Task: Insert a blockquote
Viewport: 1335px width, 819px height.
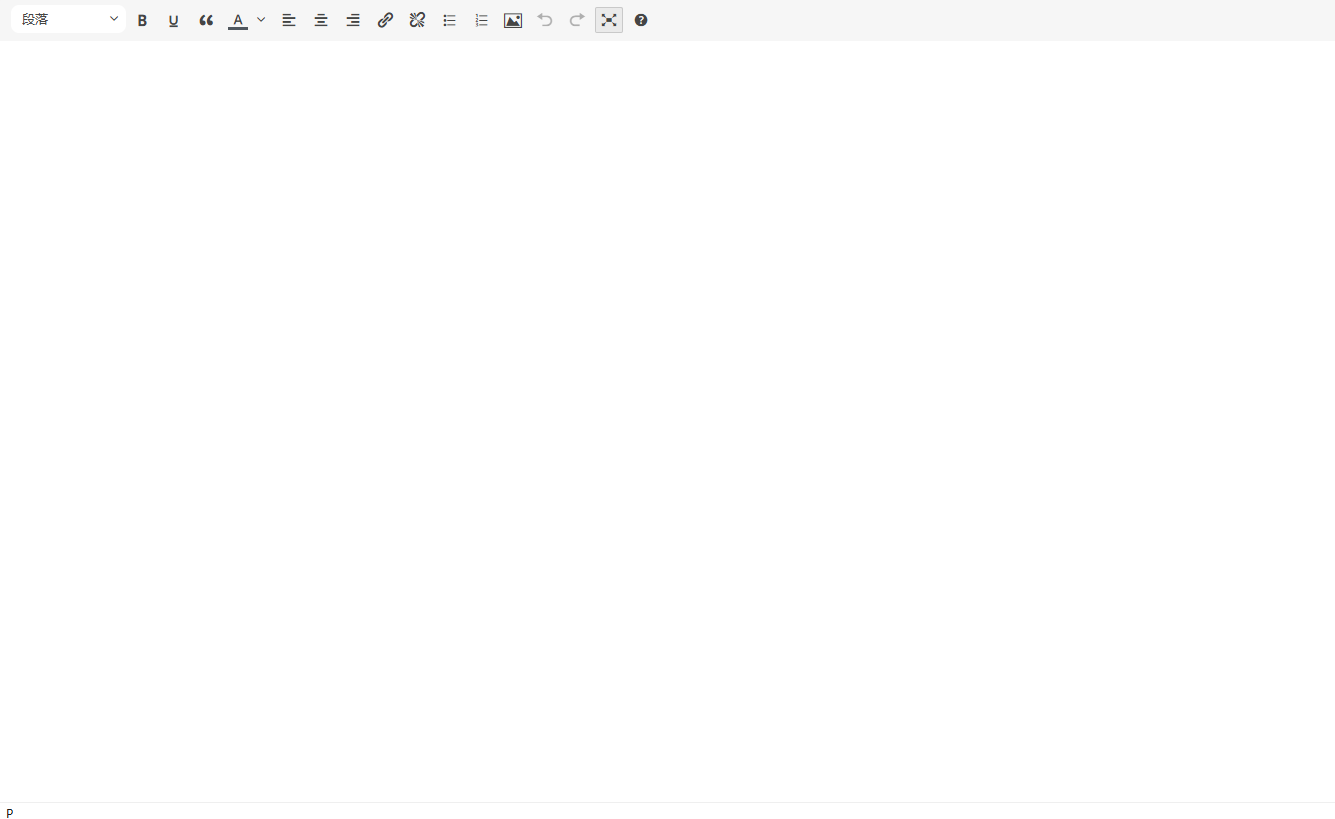Action: point(206,20)
